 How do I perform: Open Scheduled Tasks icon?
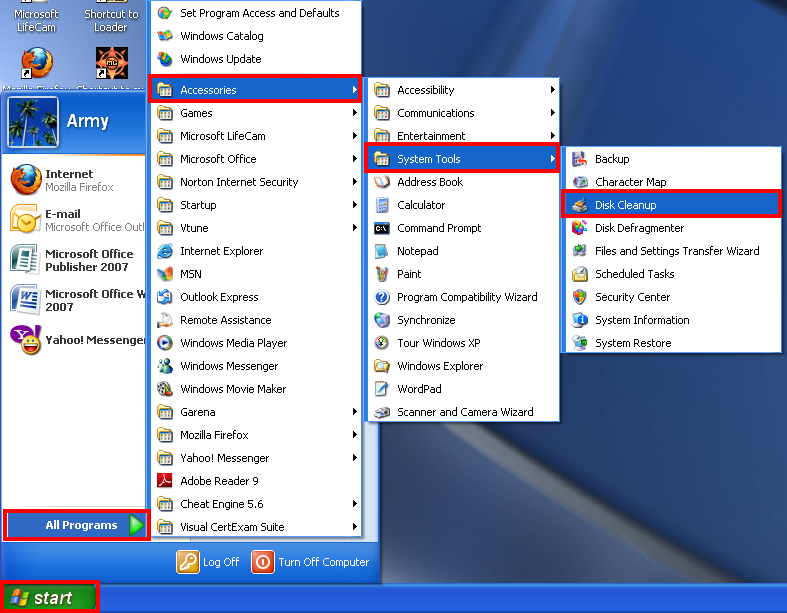[x=580, y=274]
